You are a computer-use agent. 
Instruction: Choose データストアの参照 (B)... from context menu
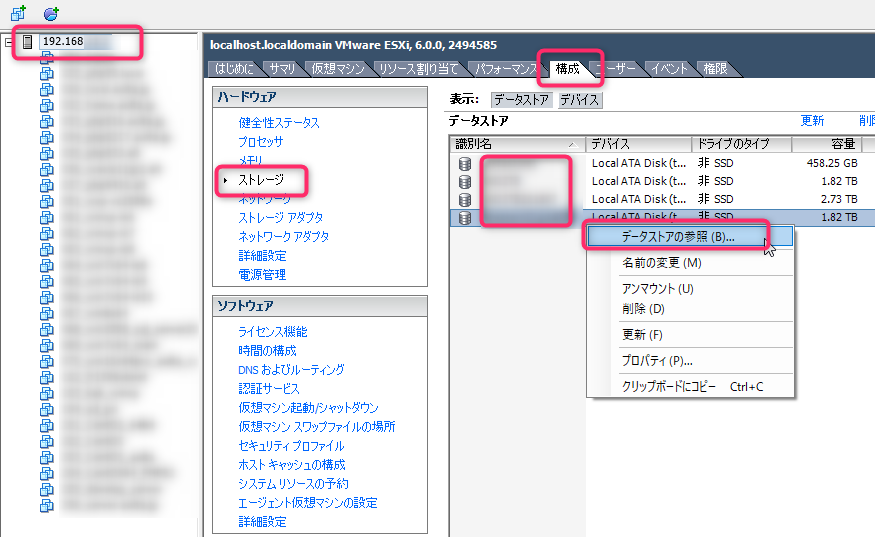tap(690, 237)
